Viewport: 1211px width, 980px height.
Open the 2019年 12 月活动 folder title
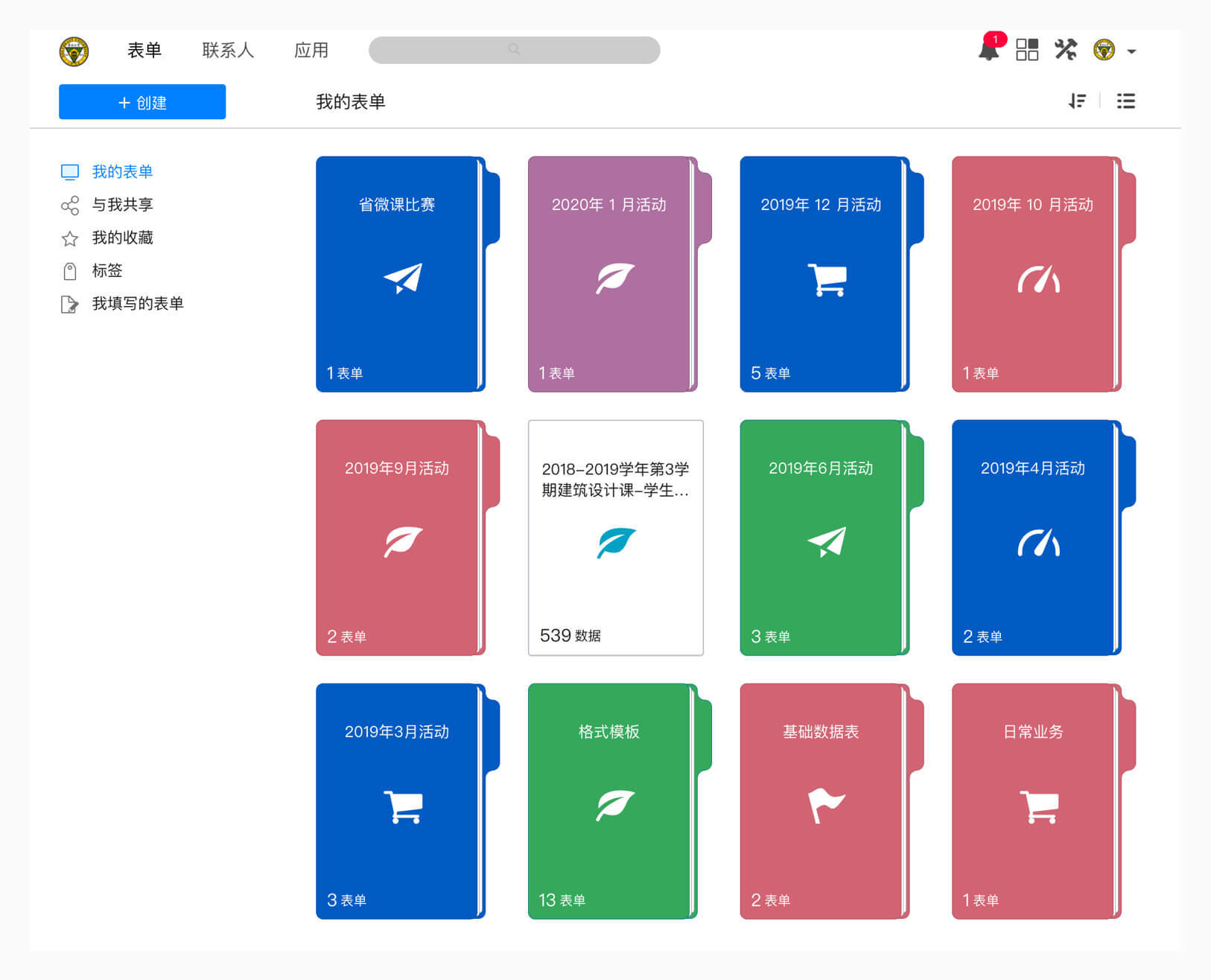pos(821,205)
